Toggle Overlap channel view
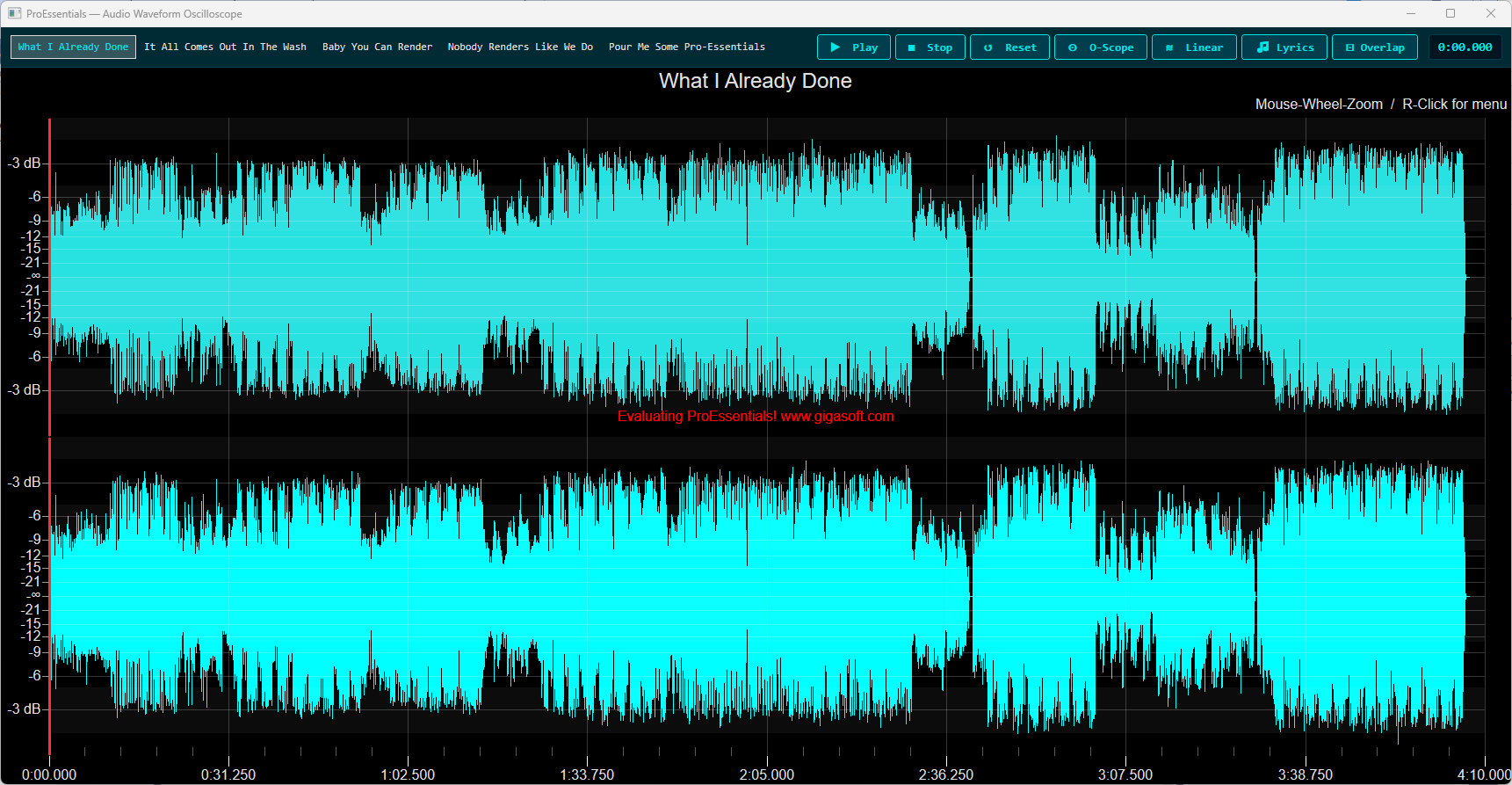The image size is (1512, 785). coord(1375,47)
